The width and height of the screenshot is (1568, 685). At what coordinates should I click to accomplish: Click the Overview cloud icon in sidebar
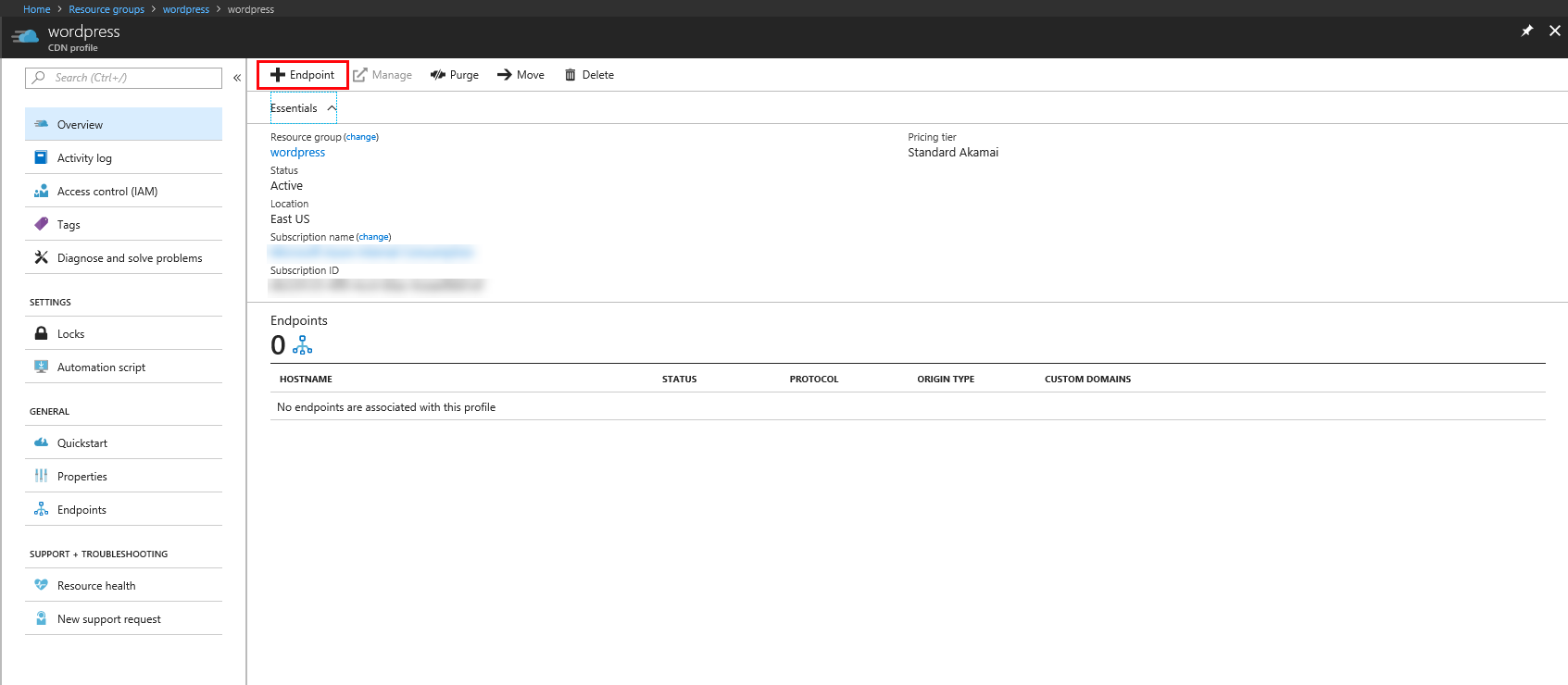[x=41, y=124]
